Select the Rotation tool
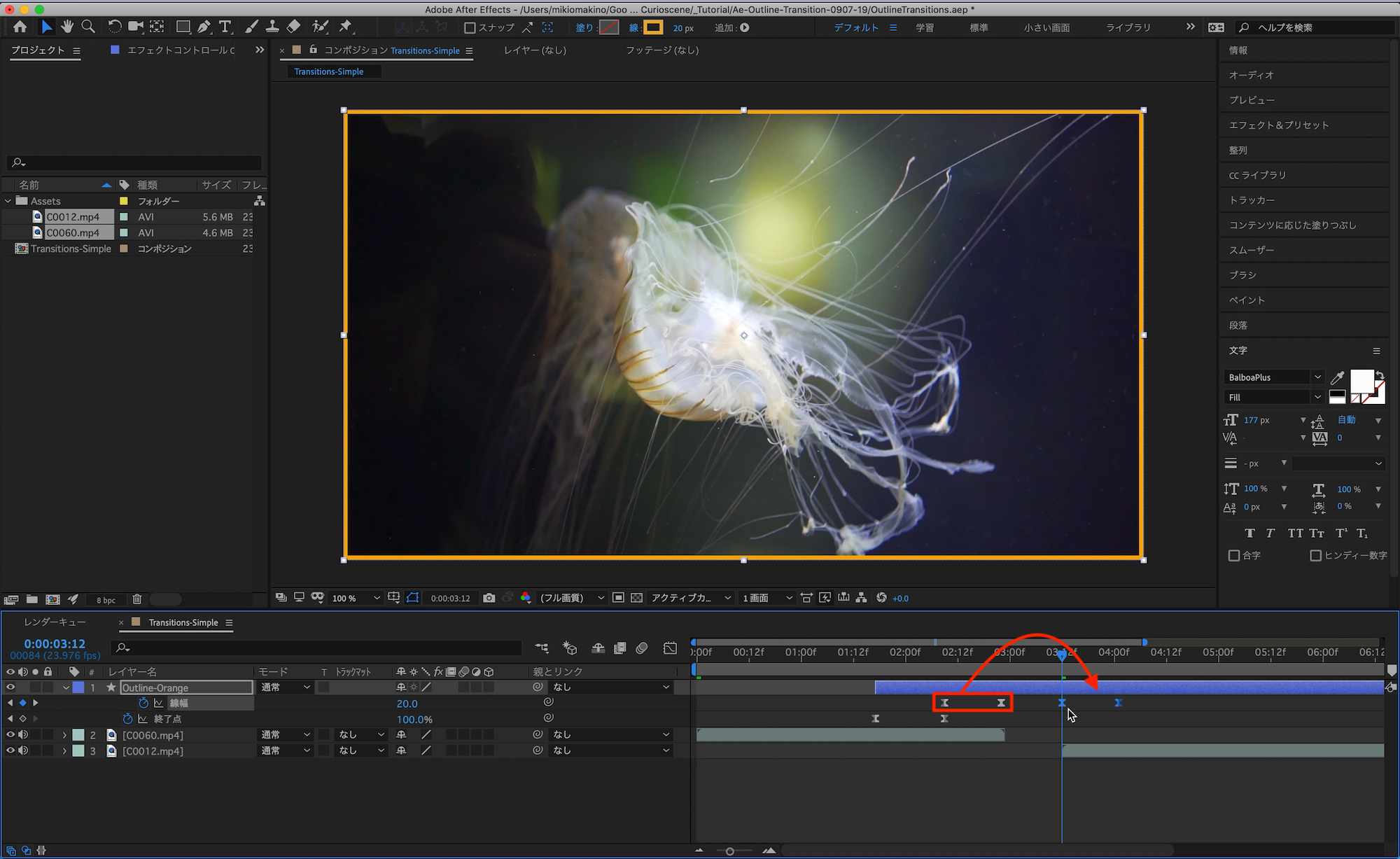The image size is (1400, 859). tap(114, 27)
